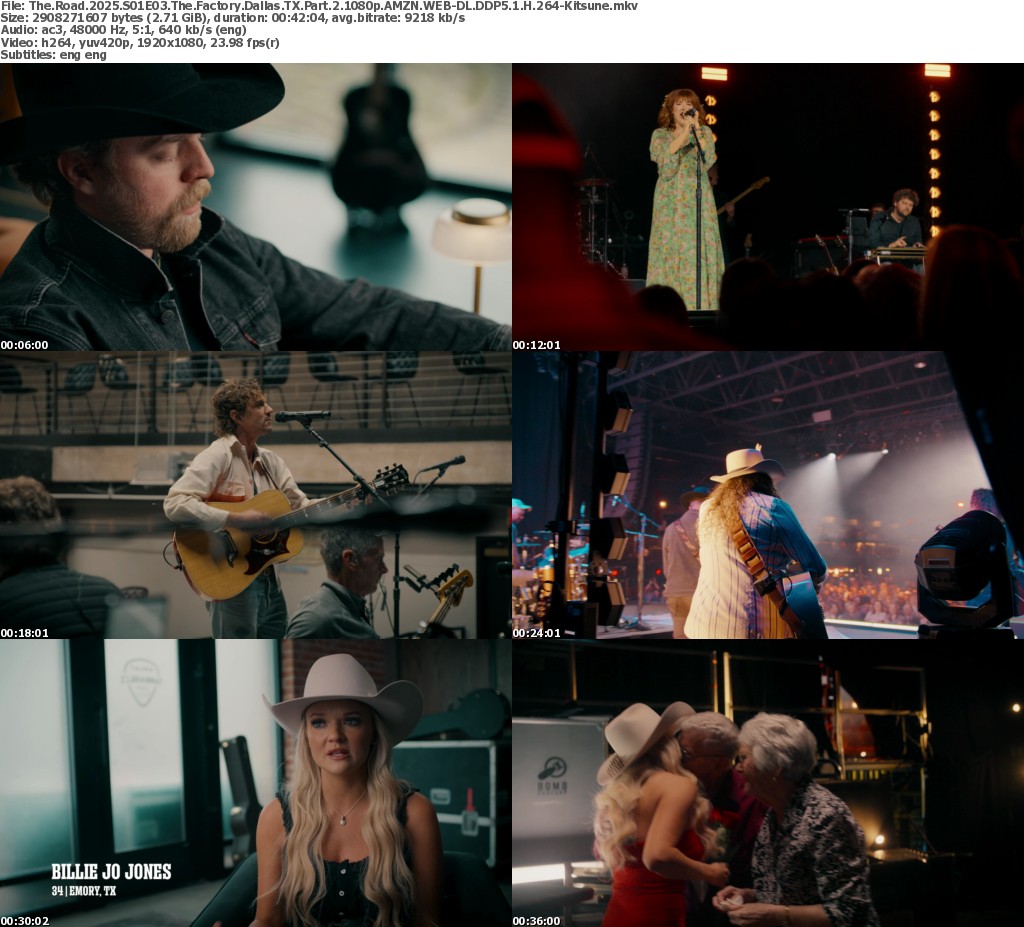Click the BILLIE JO JONES name caption
The width and height of the screenshot is (1024, 927).
click(111, 872)
